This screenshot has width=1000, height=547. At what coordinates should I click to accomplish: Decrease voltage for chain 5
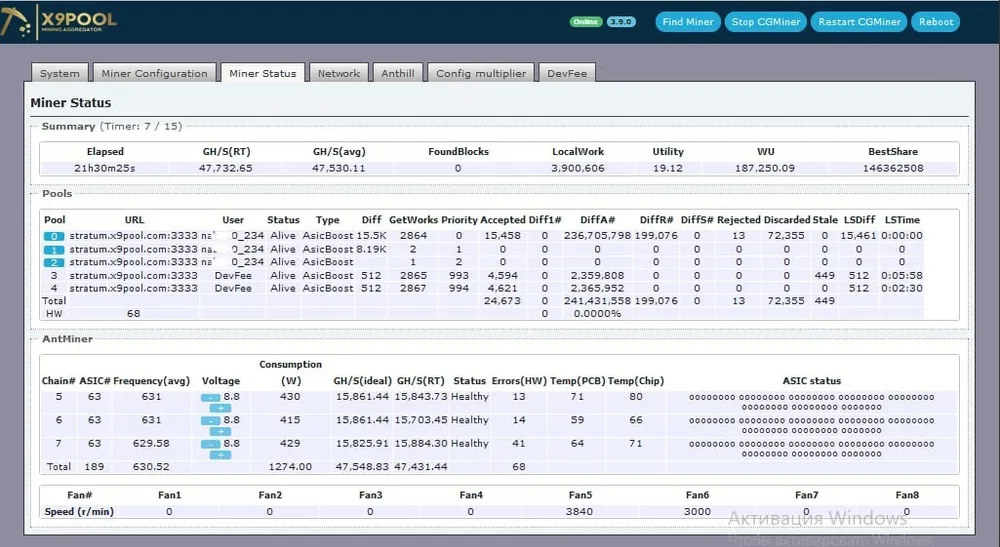click(x=210, y=397)
